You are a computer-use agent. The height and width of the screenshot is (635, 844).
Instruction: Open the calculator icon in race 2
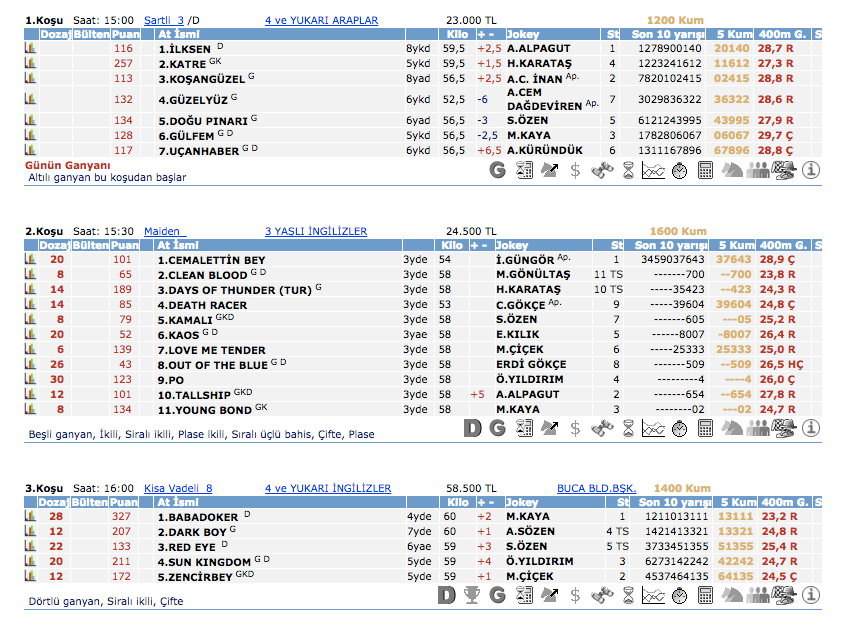tap(706, 428)
